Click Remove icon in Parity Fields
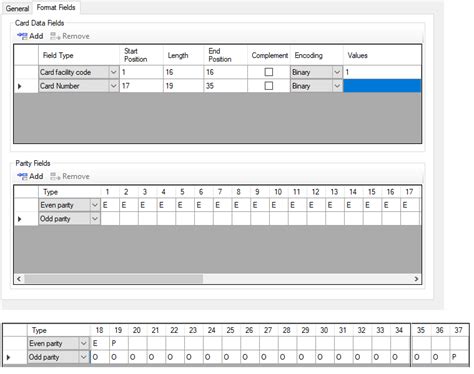The width and height of the screenshot is (474, 374). 55,176
